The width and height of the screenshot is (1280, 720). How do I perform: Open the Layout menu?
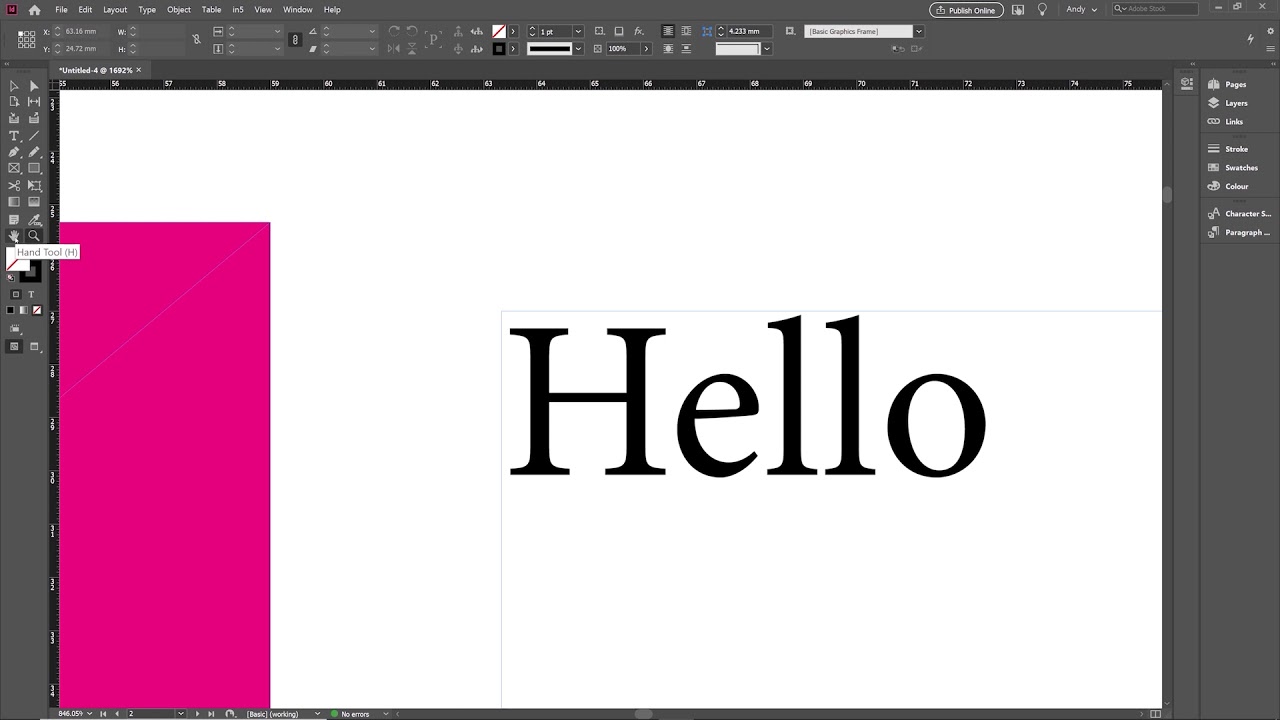point(115,10)
